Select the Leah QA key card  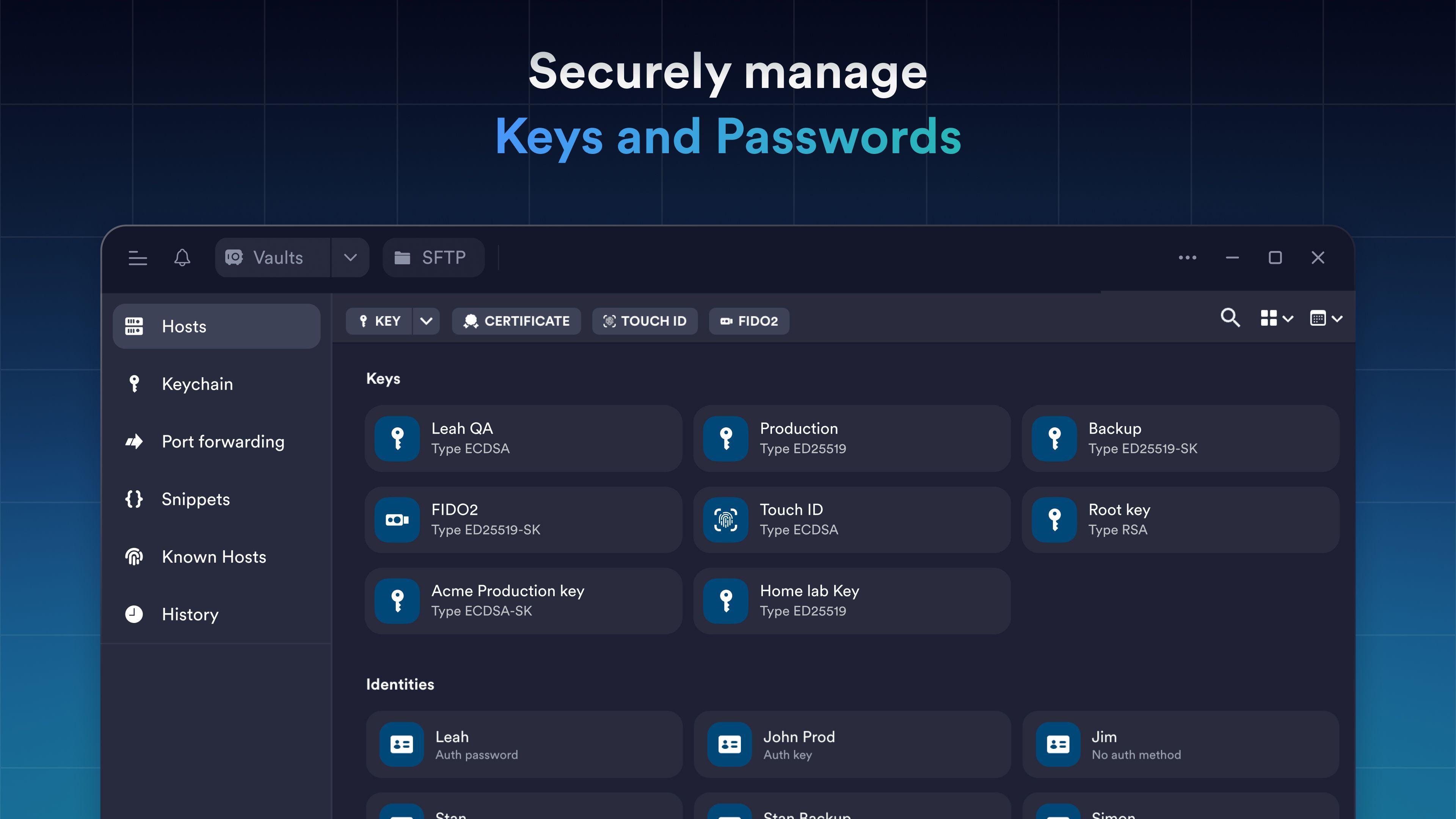[523, 439]
